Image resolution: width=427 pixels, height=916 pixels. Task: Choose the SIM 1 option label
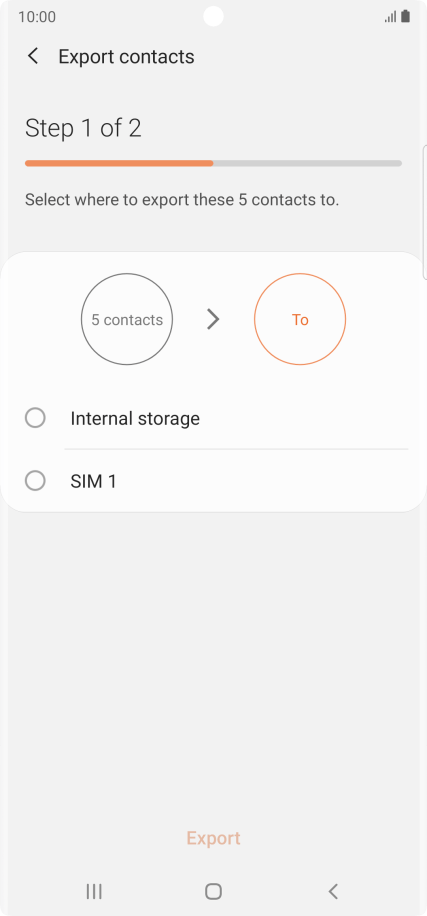pyautogui.click(x=93, y=481)
